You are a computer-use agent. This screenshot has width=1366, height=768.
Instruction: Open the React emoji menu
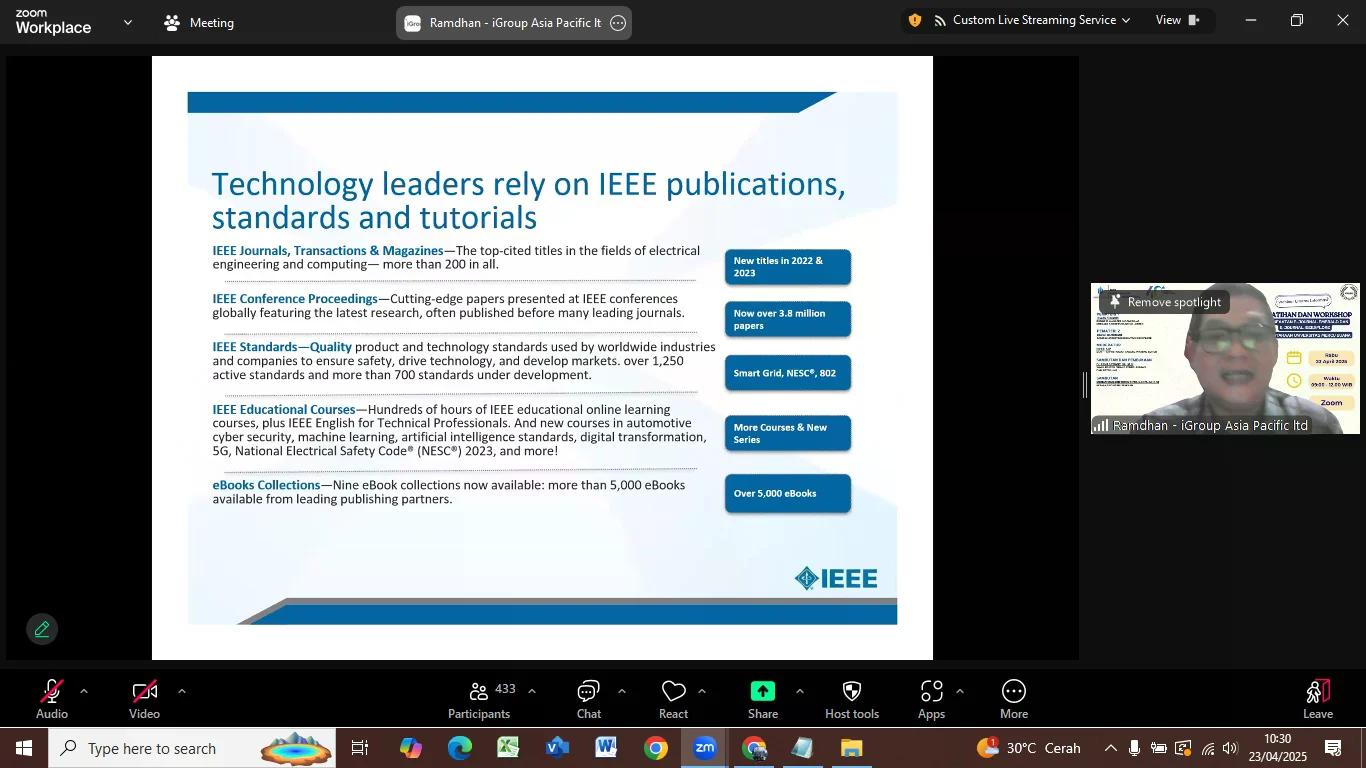click(673, 699)
